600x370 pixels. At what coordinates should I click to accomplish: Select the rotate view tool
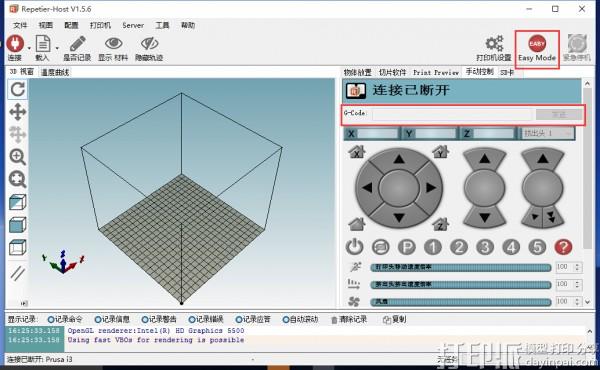(18, 89)
